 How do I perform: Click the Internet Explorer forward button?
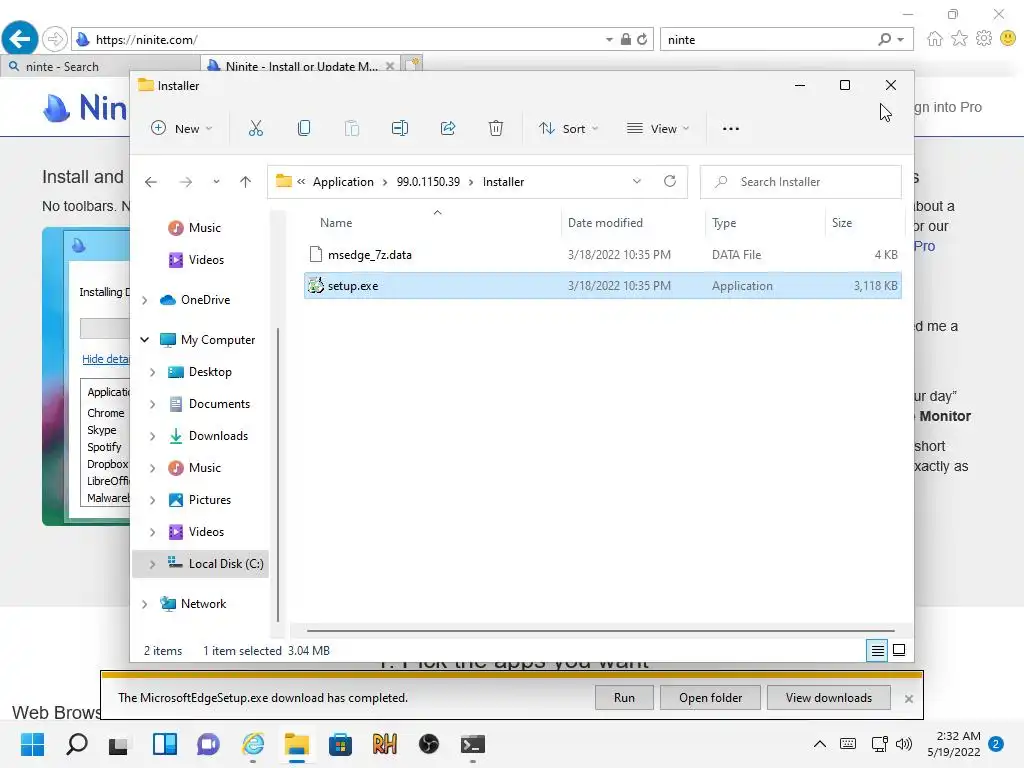click(55, 39)
